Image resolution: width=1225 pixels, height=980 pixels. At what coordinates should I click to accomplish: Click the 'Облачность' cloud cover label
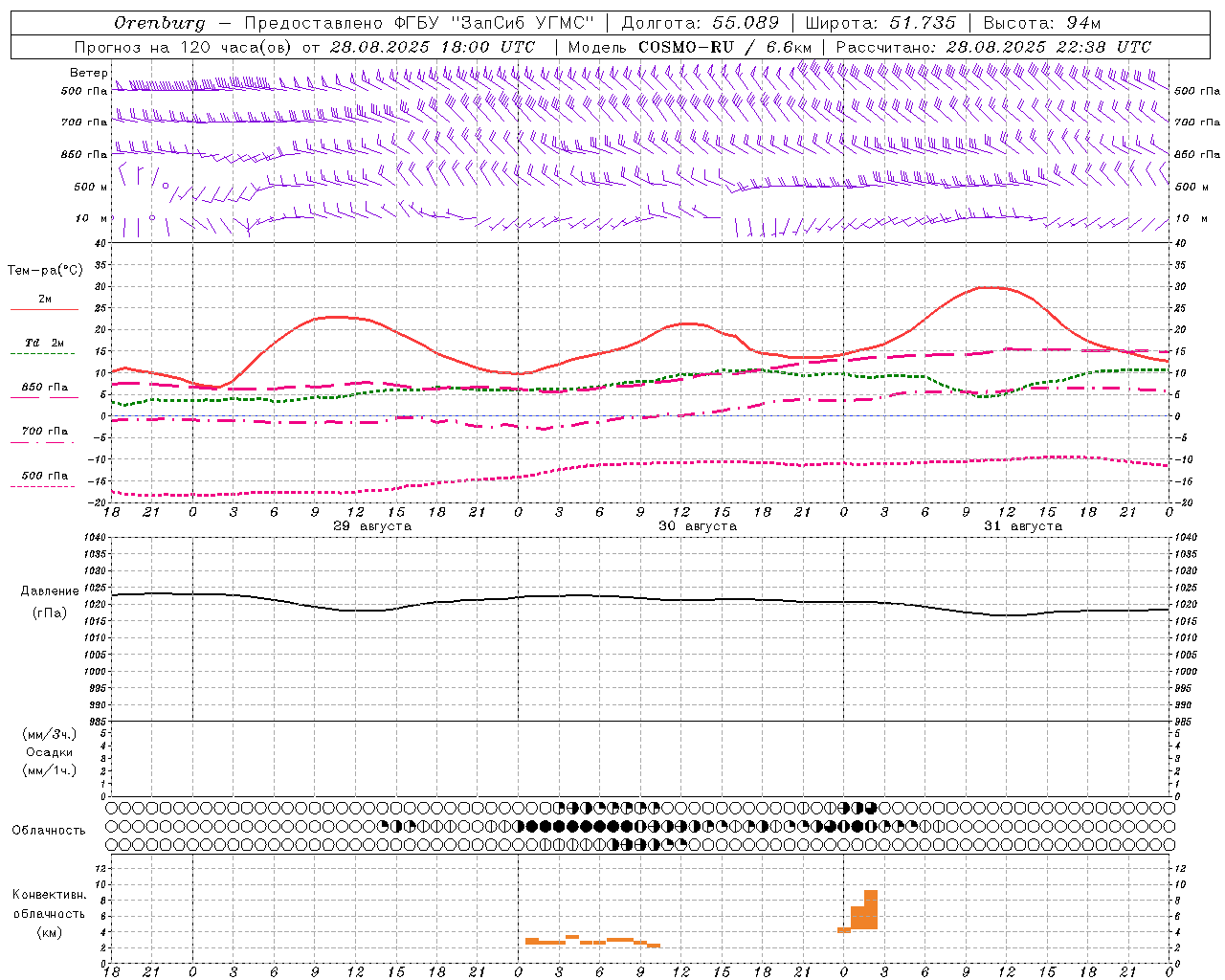(49, 831)
